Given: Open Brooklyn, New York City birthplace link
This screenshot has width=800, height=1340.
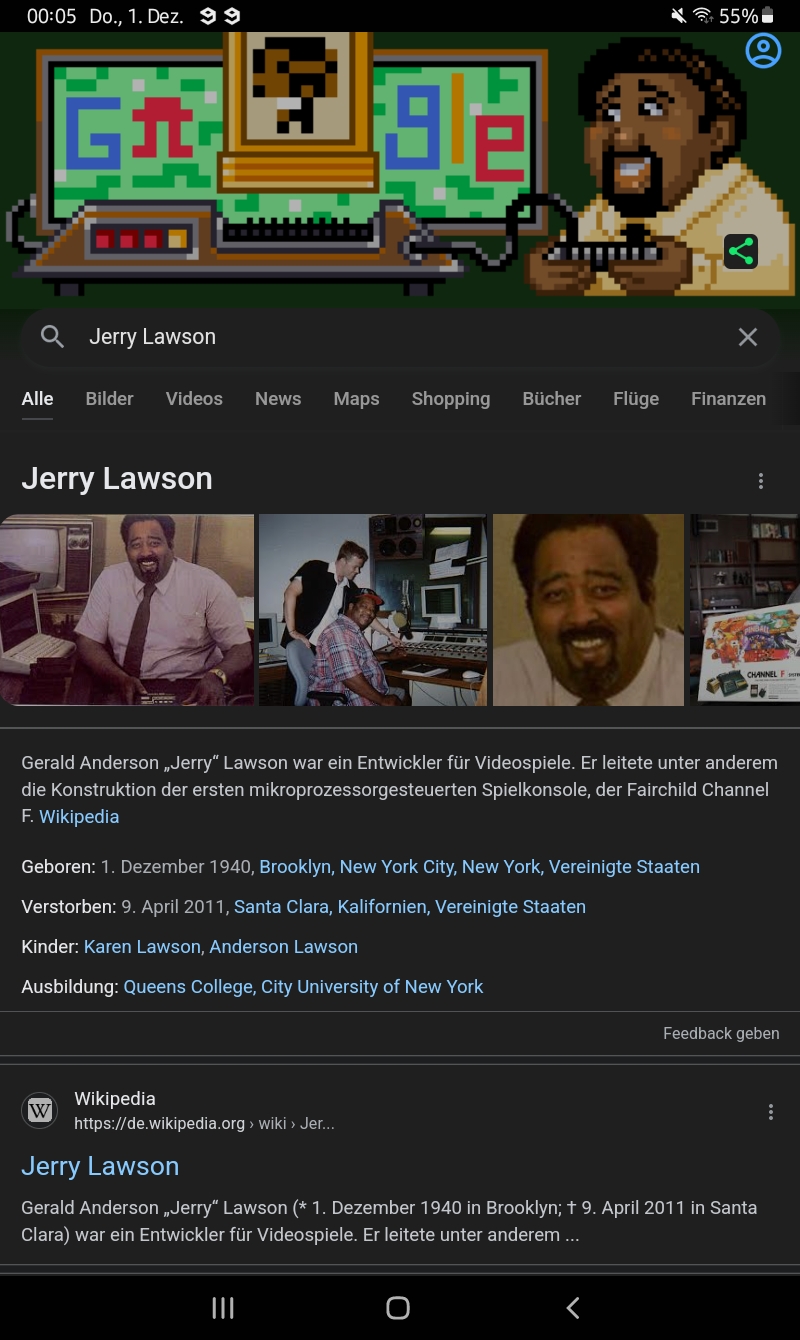Looking at the screenshot, I should 480,867.
